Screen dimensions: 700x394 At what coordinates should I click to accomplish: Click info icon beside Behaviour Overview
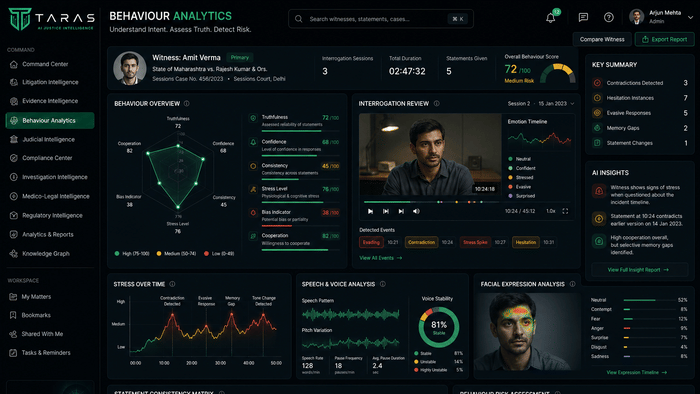click(187, 104)
